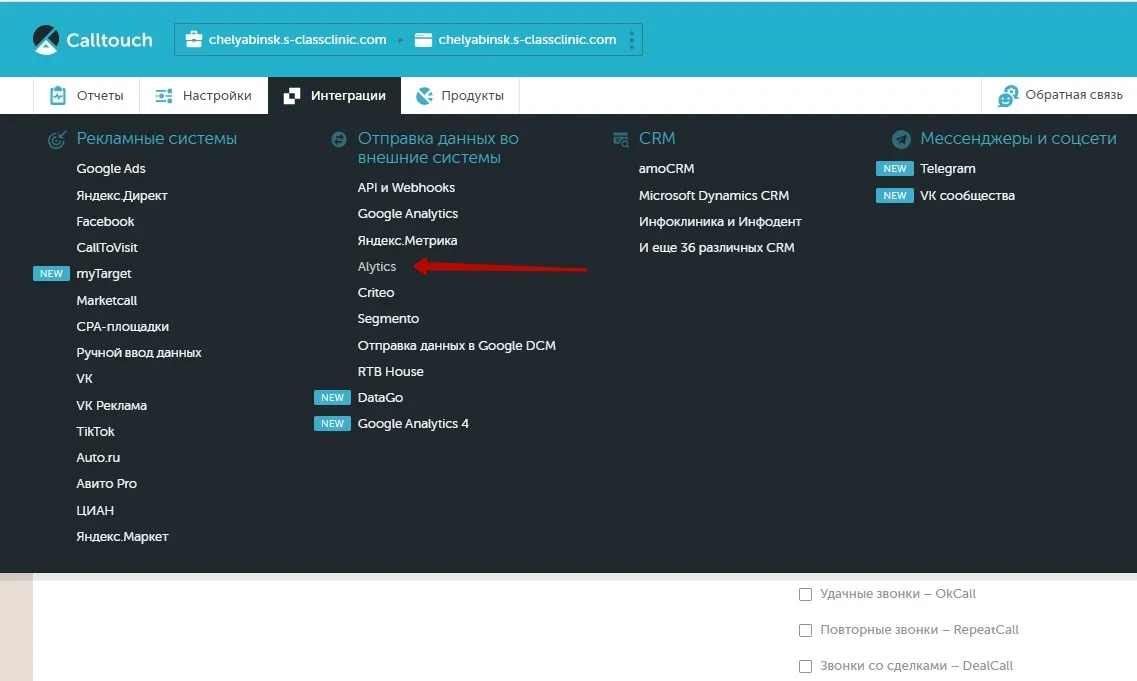Viewport: 1137px width, 681px height.
Task: Enable the Удачные звонки – OkCall checkbox
Action: point(805,594)
